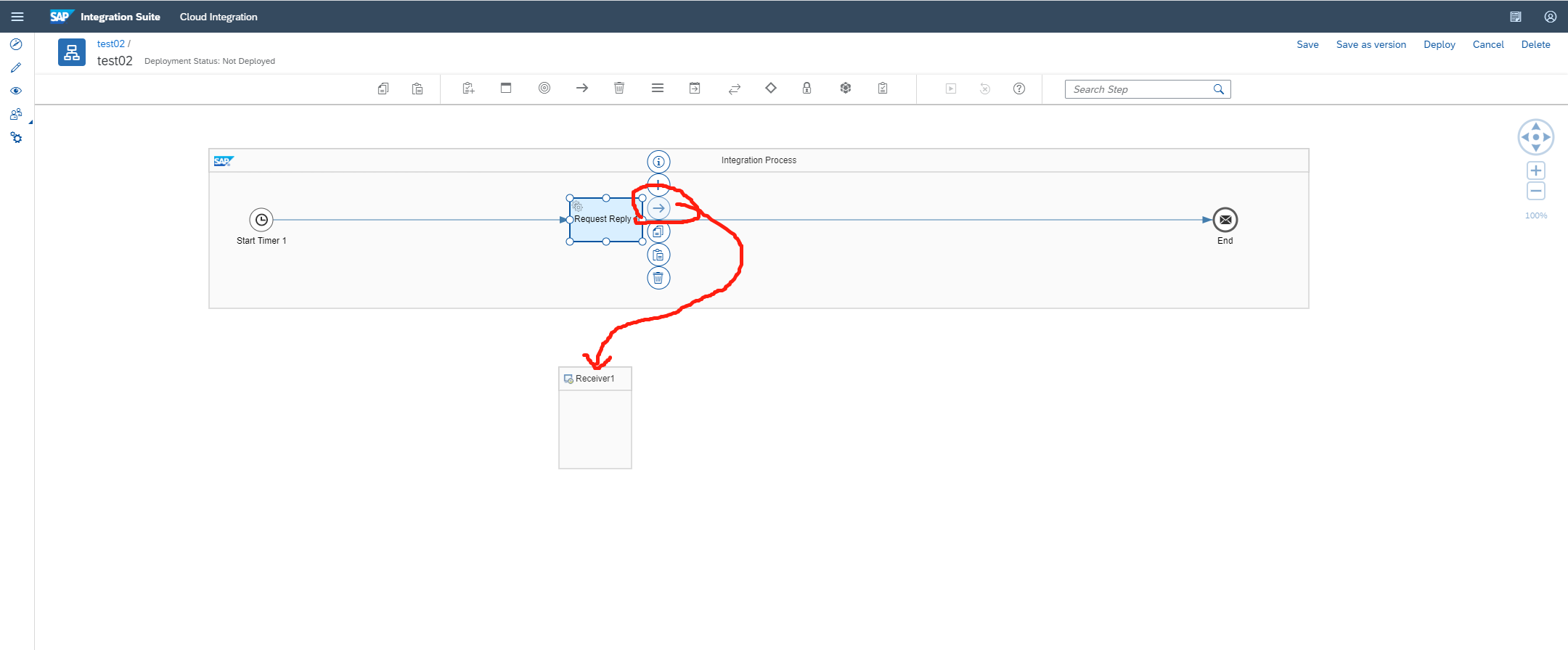Open the diamond-shaped palette icon
Image resolution: width=1568 pixels, height=650 pixels.
coord(771,88)
